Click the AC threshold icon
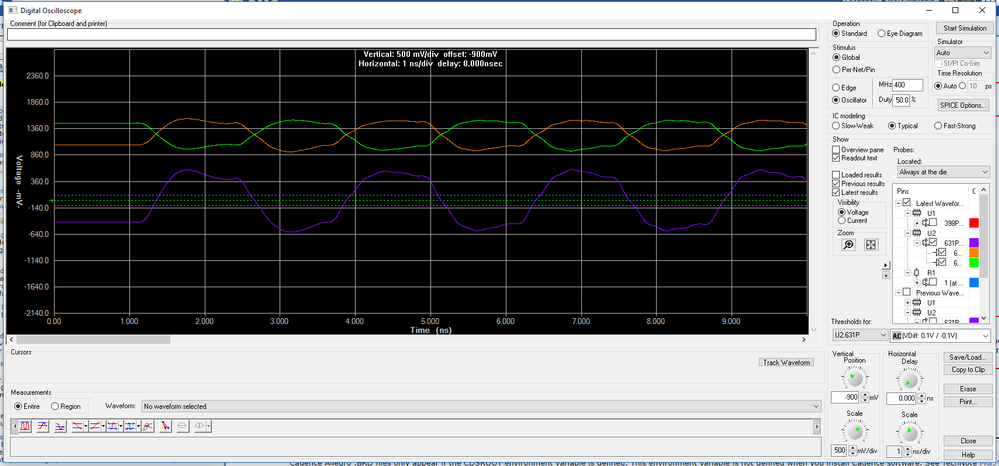 coord(898,335)
